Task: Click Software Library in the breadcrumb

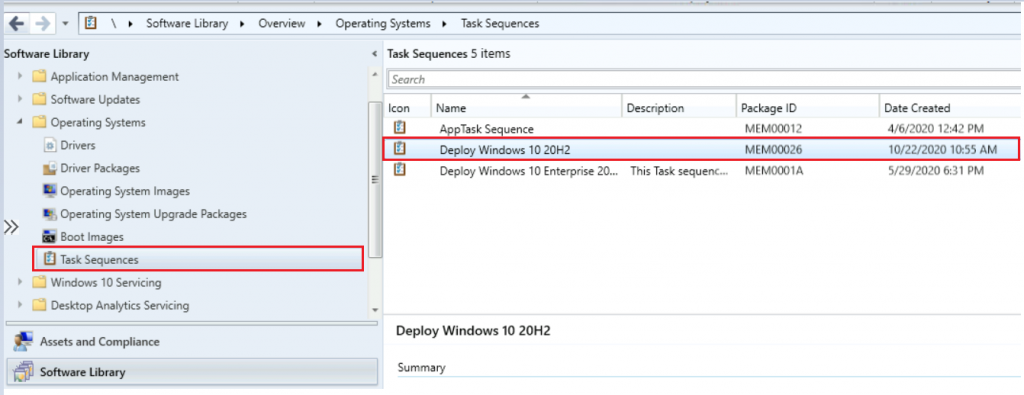Action: [x=187, y=24]
